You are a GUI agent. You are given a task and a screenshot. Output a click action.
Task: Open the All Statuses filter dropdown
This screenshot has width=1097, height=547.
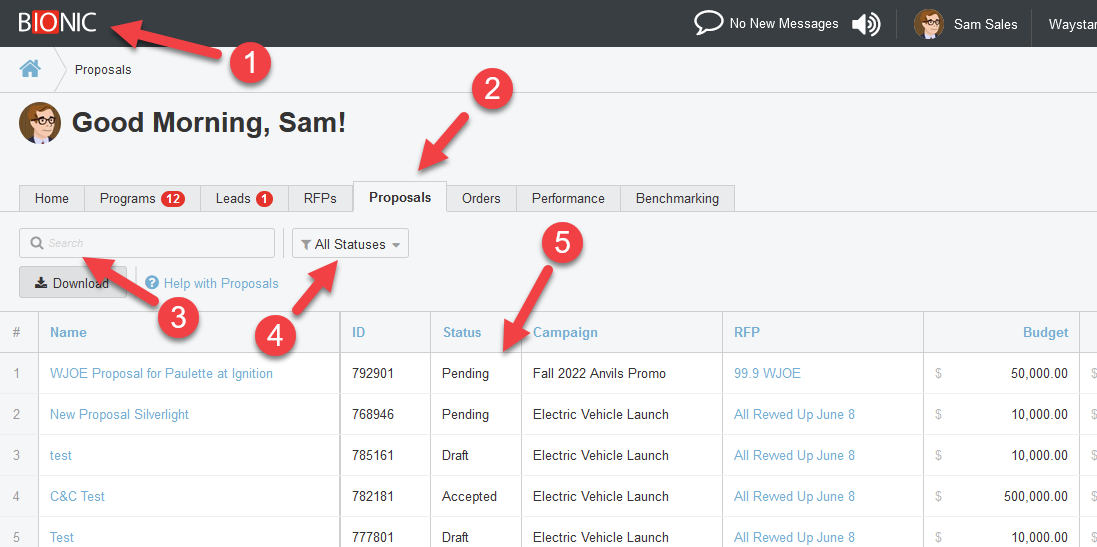pos(350,244)
